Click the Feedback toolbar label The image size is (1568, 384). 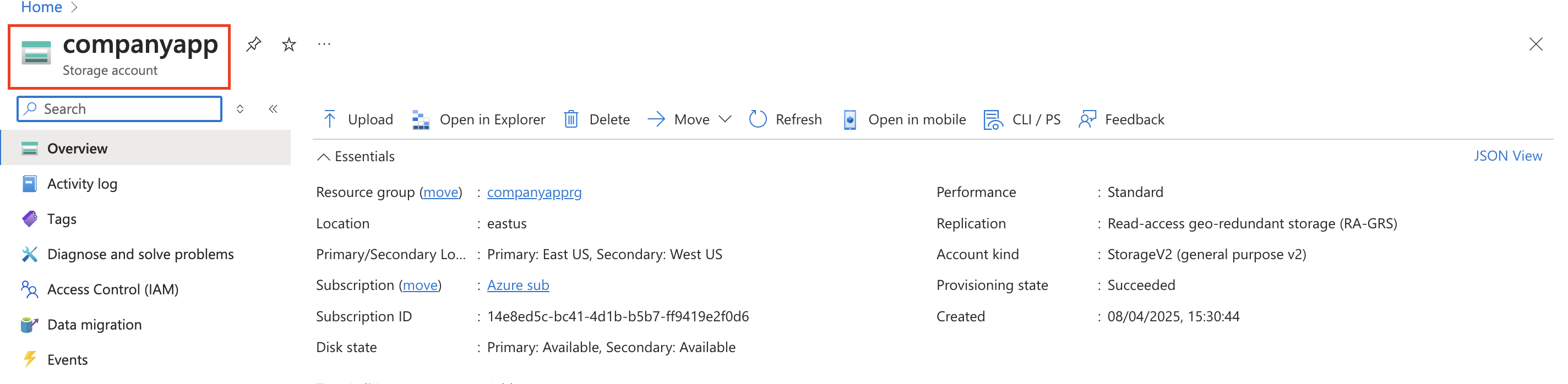[1134, 119]
